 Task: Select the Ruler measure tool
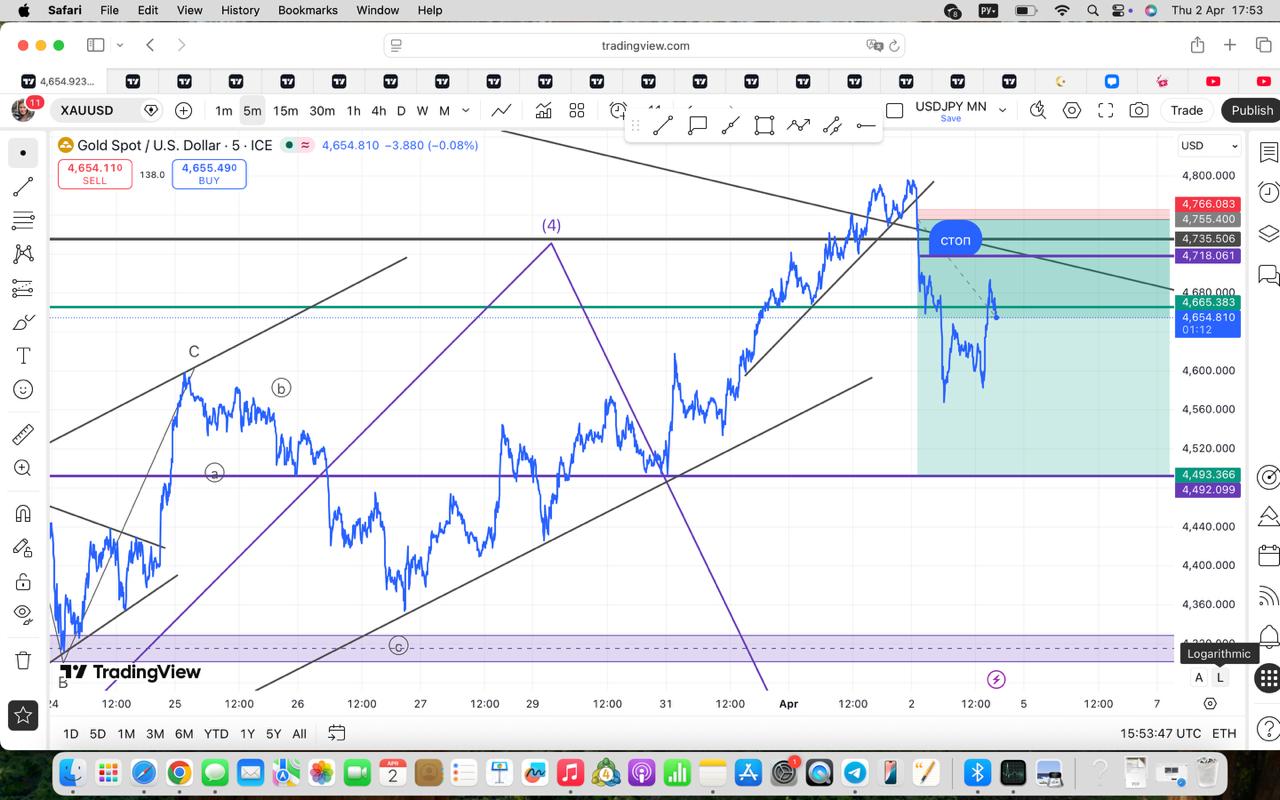(x=23, y=434)
